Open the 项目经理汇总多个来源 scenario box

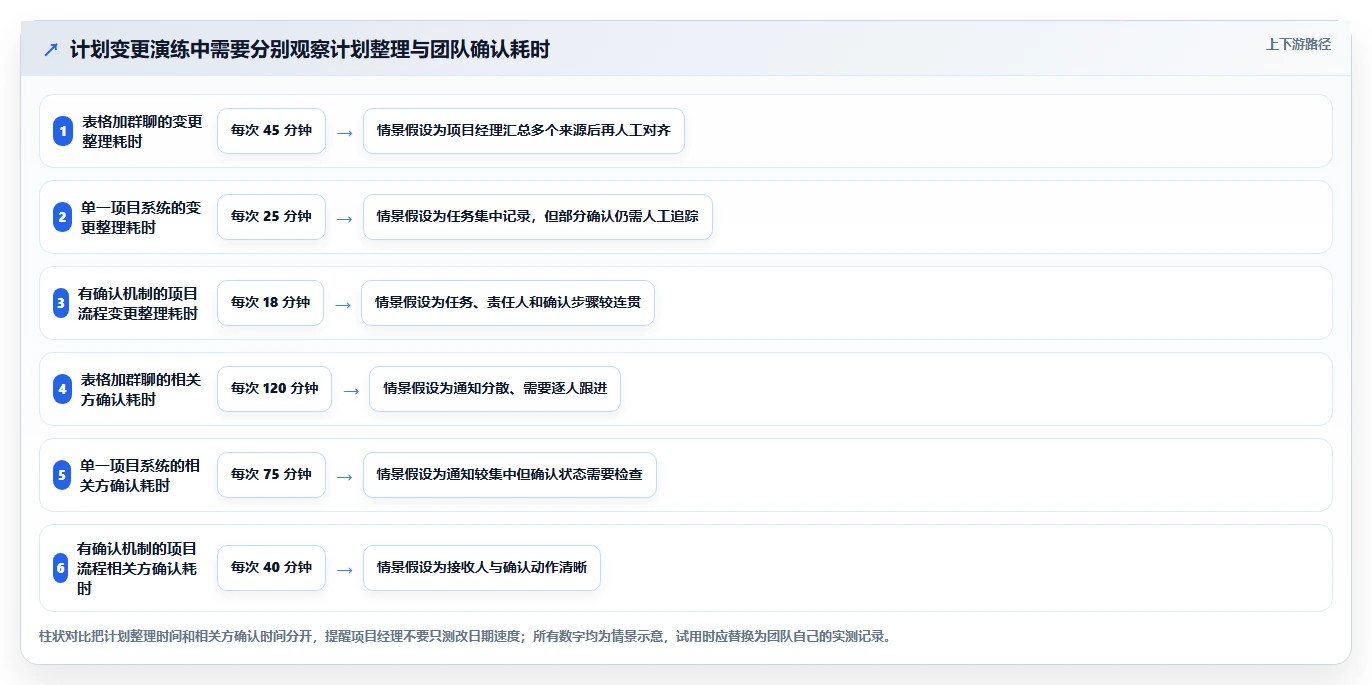click(524, 131)
